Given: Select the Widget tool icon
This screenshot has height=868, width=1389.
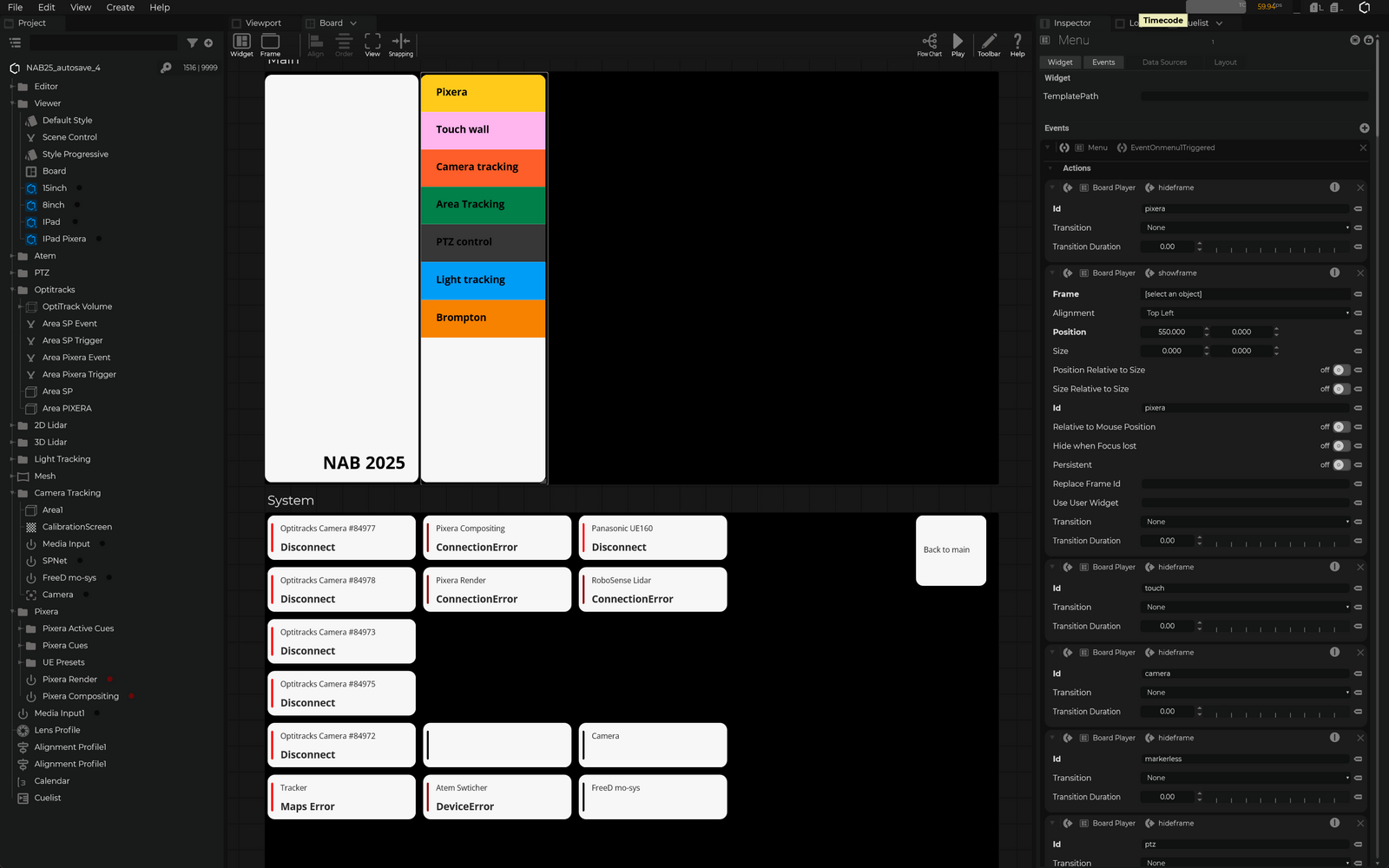Looking at the screenshot, I should [241, 42].
